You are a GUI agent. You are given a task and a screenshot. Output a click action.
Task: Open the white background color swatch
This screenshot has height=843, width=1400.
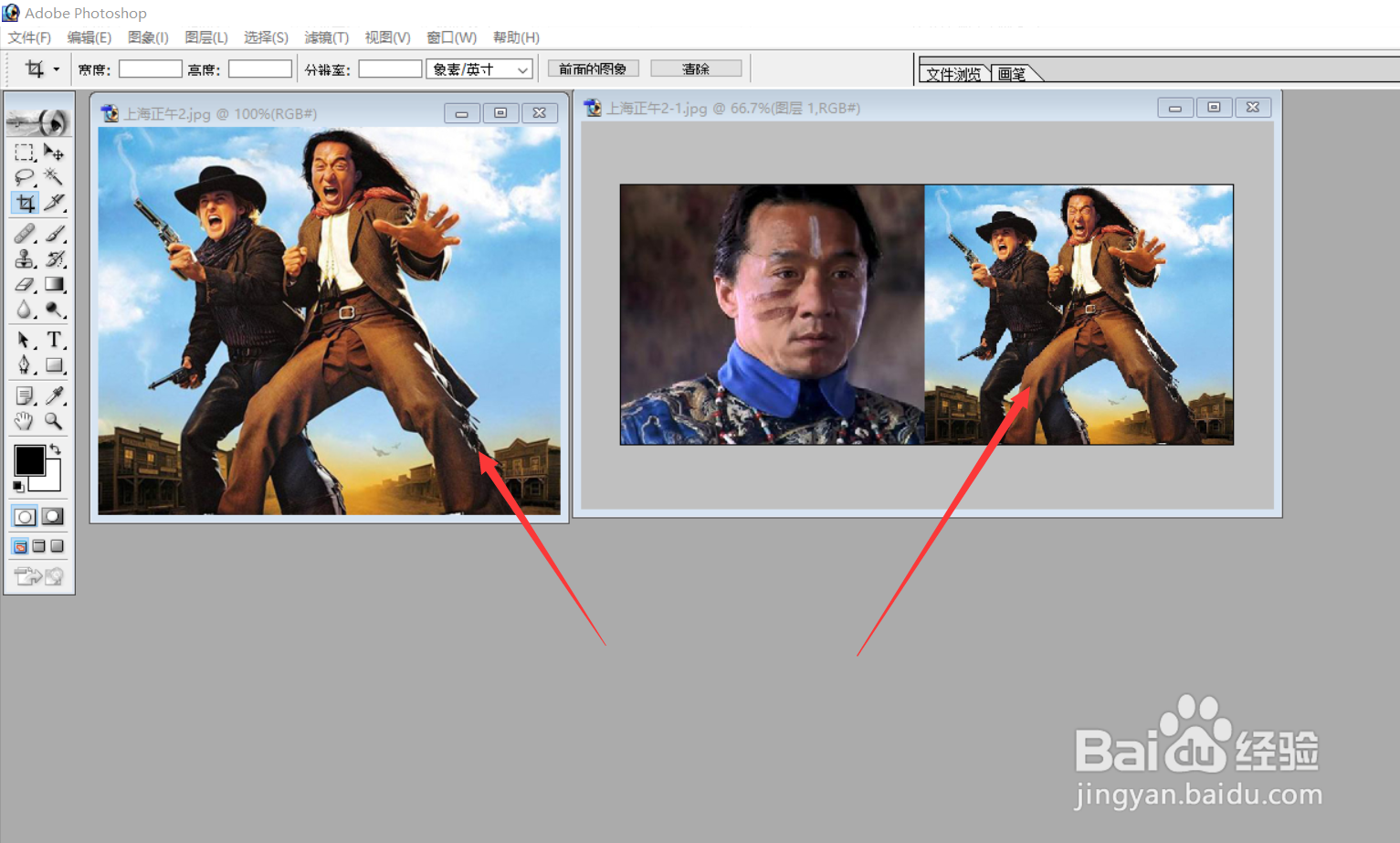tap(51, 481)
